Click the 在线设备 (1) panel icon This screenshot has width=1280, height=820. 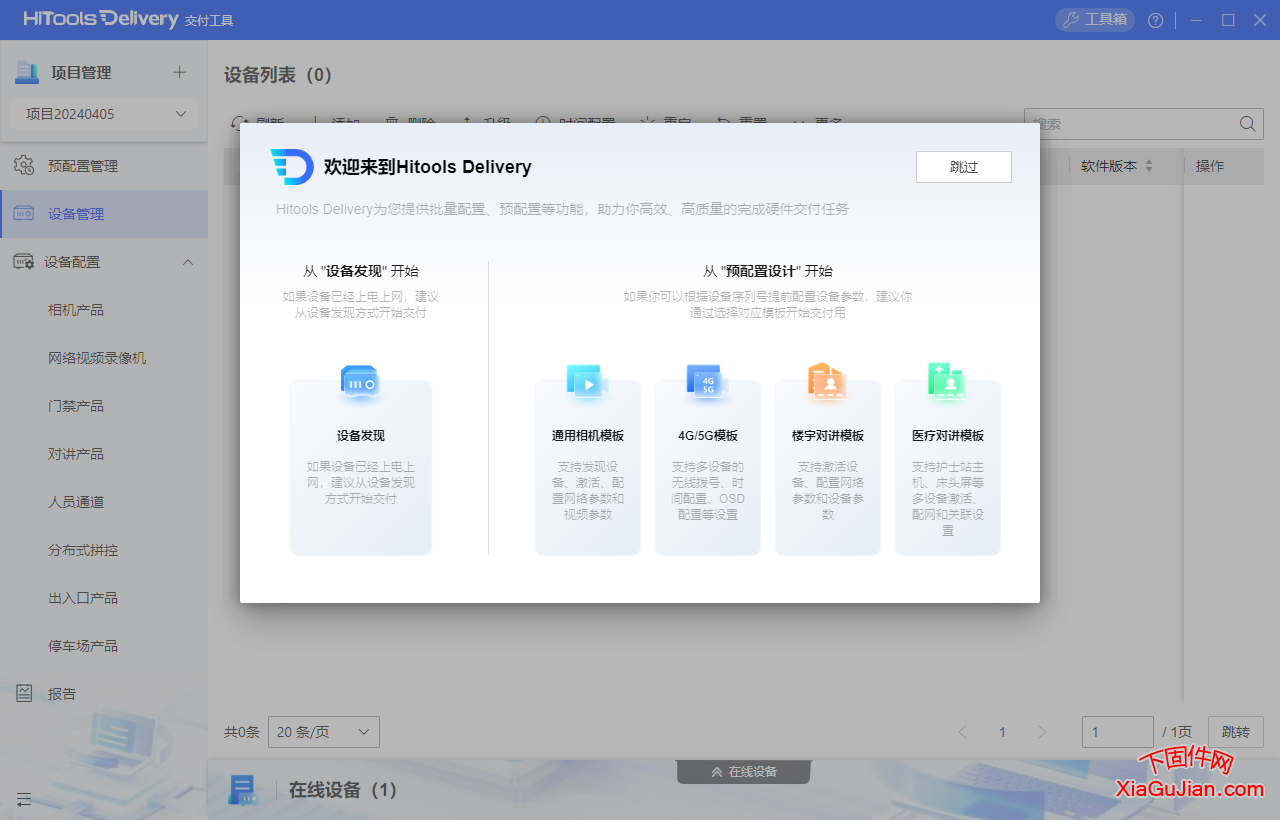click(x=242, y=790)
